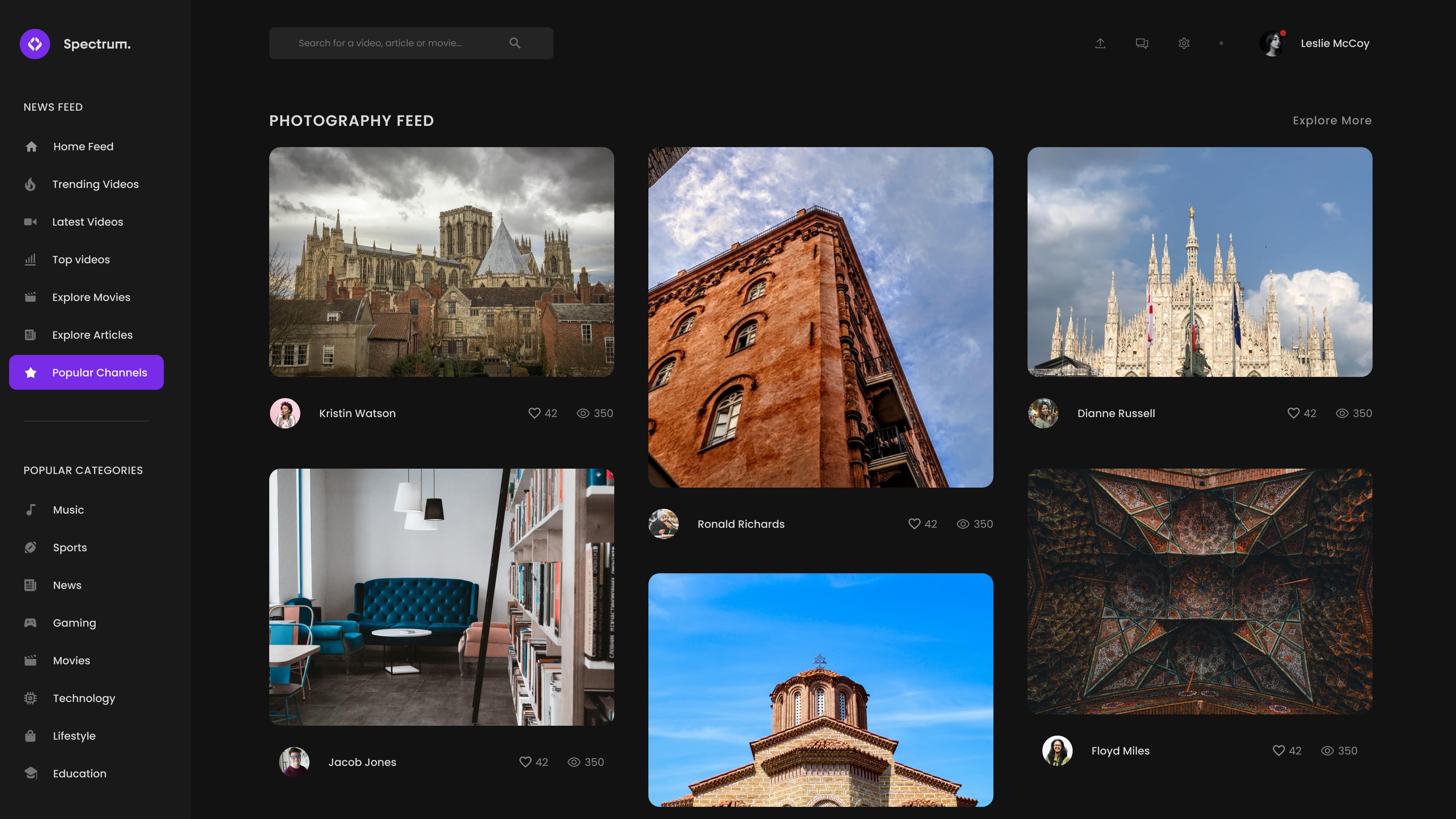Click the Spectrum logo icon
Screen dimensions: 1456x819
tap(35, 44)
